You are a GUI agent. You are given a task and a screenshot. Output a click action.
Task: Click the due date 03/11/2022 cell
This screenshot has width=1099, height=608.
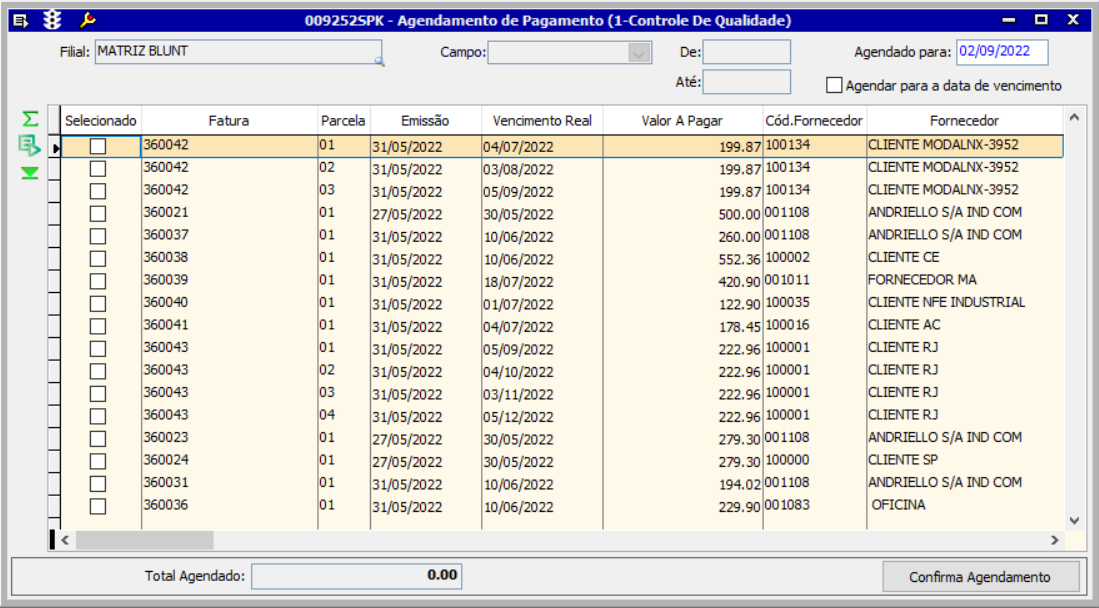click(542, 393)
